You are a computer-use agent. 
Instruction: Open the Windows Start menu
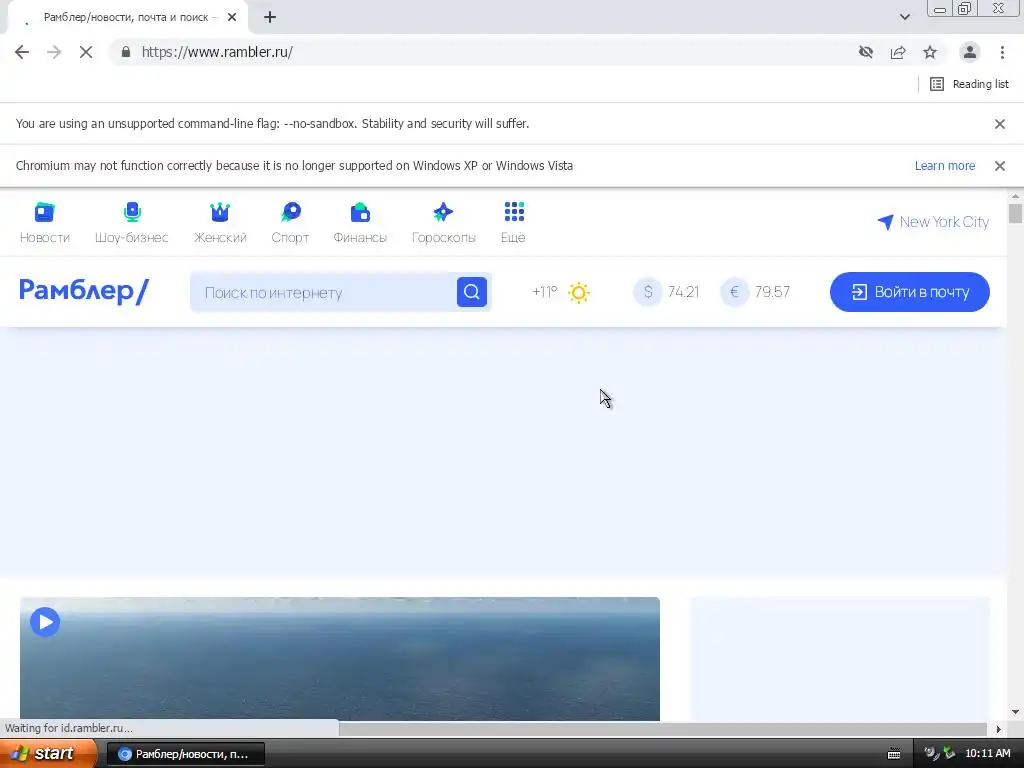click(x=48, y=754)
